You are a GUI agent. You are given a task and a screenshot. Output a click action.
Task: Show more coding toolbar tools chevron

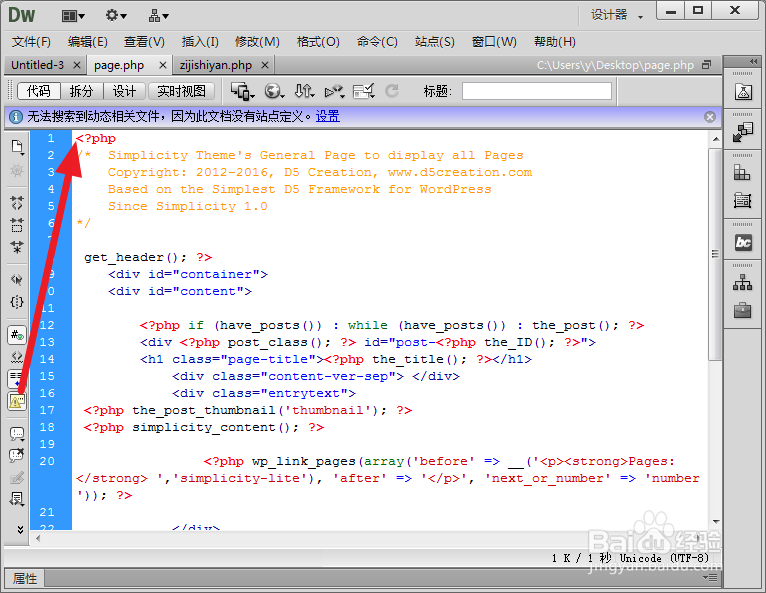click(20, 529)
